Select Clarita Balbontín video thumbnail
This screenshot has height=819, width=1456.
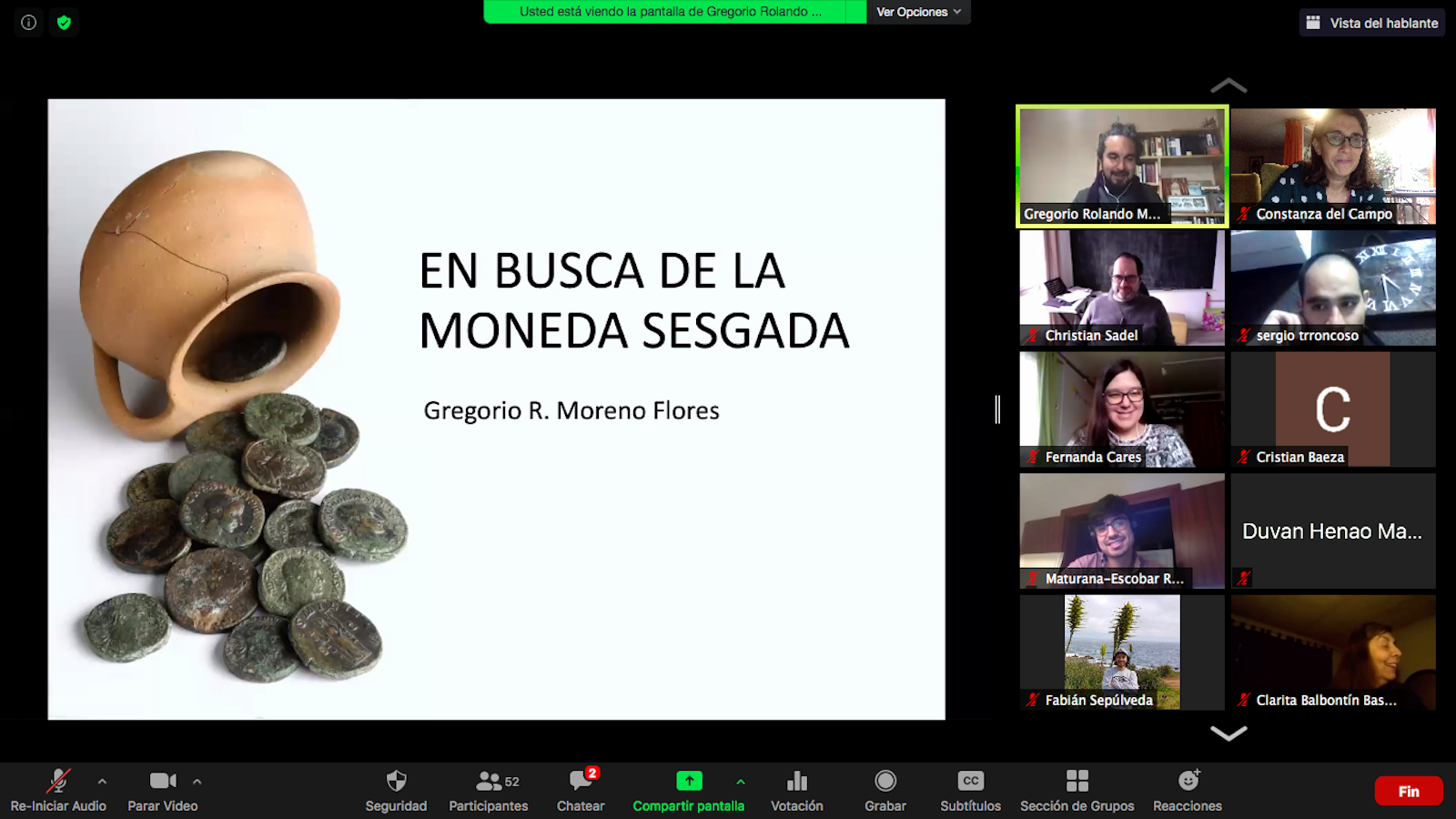pyautogui.click(x=1333, y=652)
